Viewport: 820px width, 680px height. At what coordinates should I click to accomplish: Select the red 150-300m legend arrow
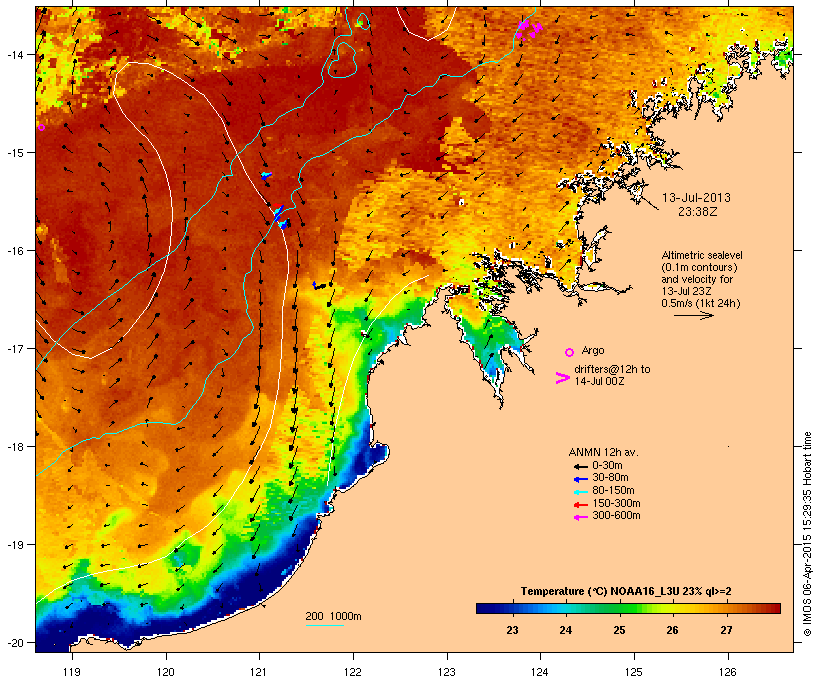tap(580, 504)
